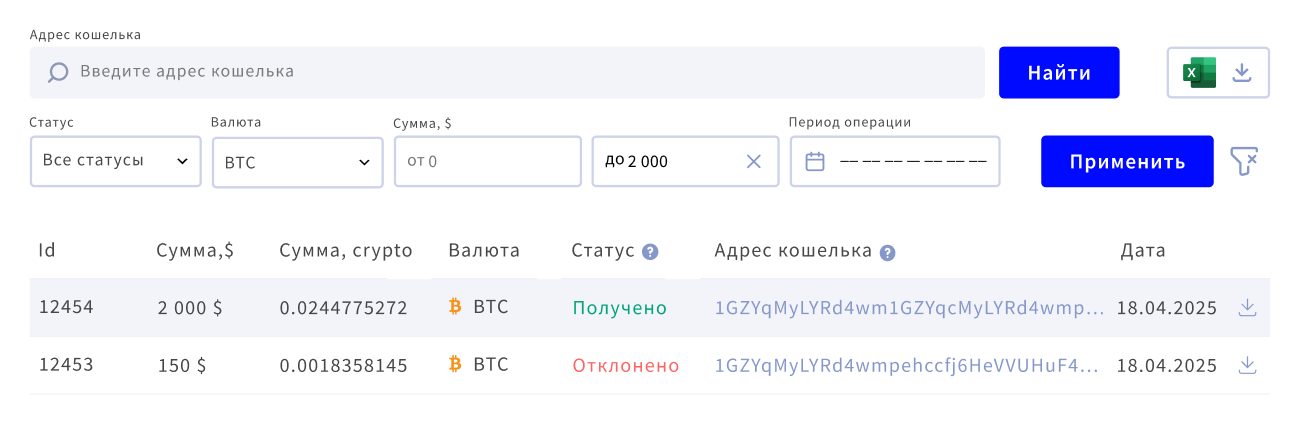Clear the 'до 2 000' amount field

(x=754, y=161)
